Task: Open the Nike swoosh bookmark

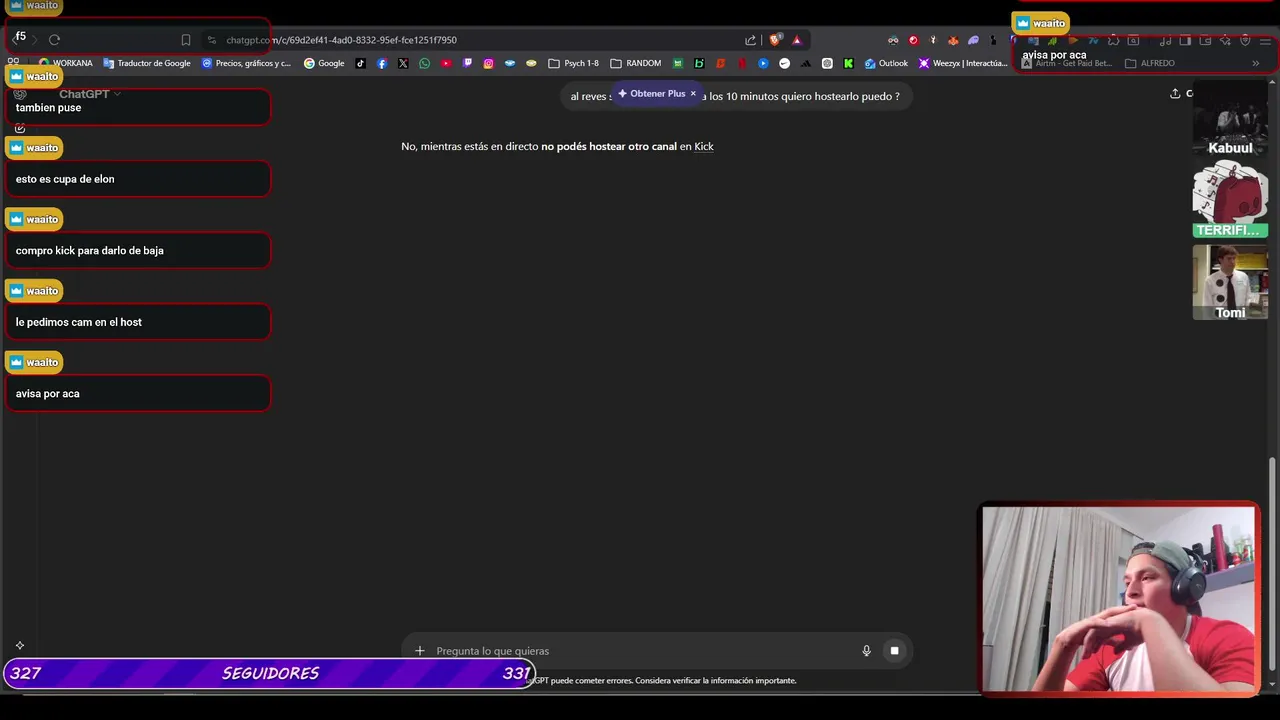Action: (x=784, y=63)
